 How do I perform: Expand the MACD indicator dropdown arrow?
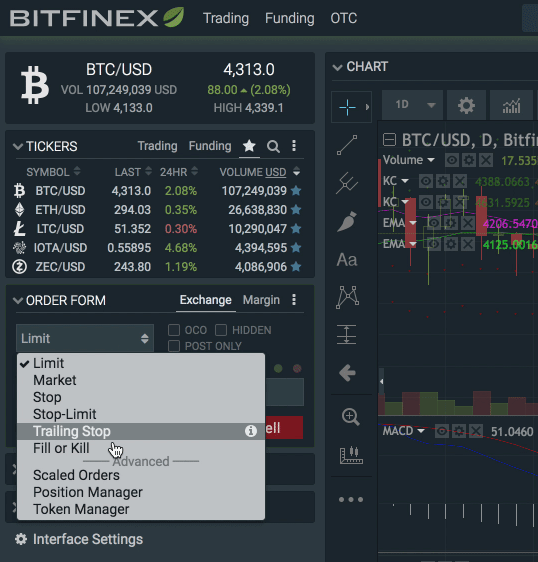421,431
